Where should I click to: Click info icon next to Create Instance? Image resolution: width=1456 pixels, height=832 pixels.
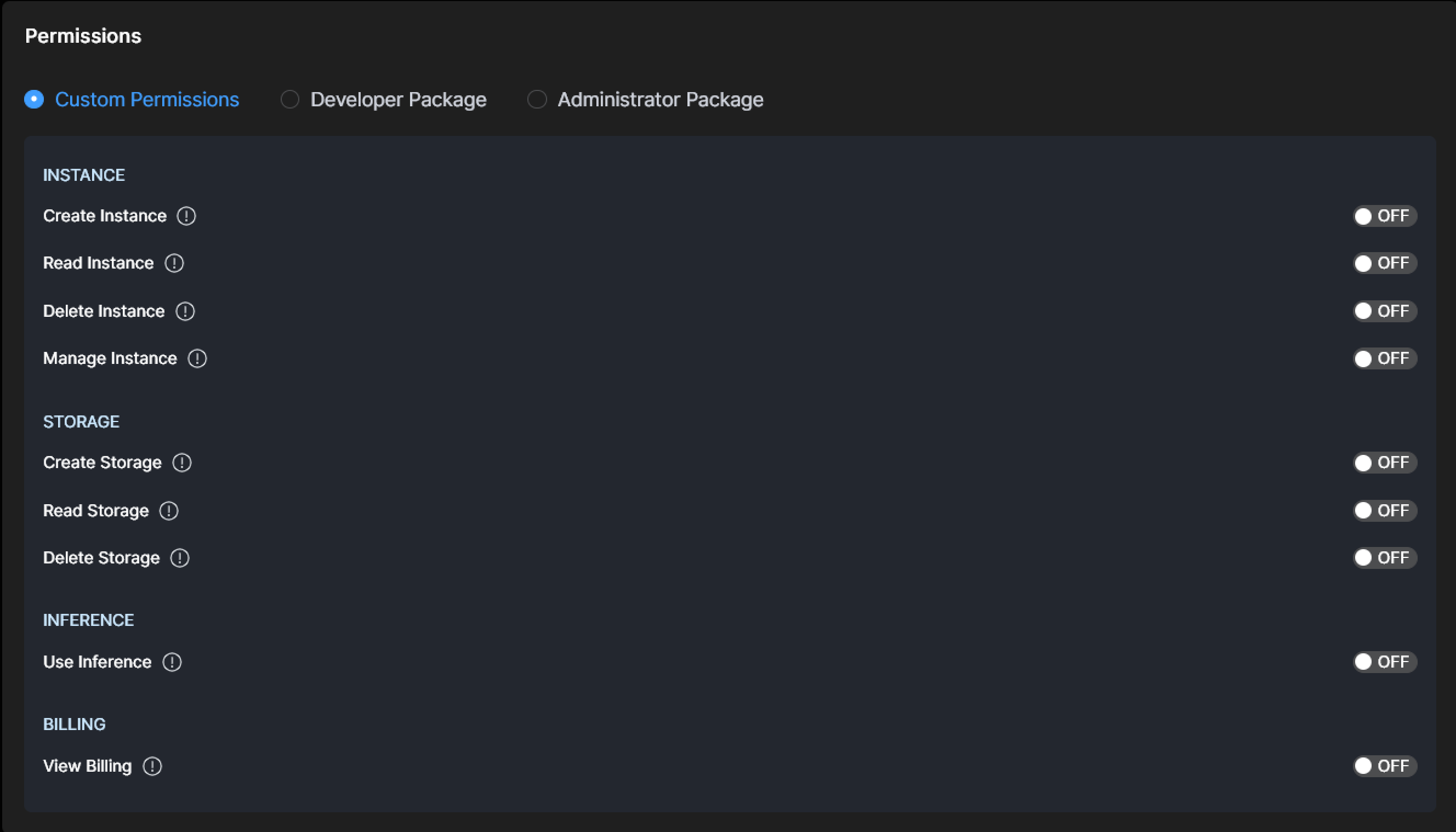click(186, 216)
